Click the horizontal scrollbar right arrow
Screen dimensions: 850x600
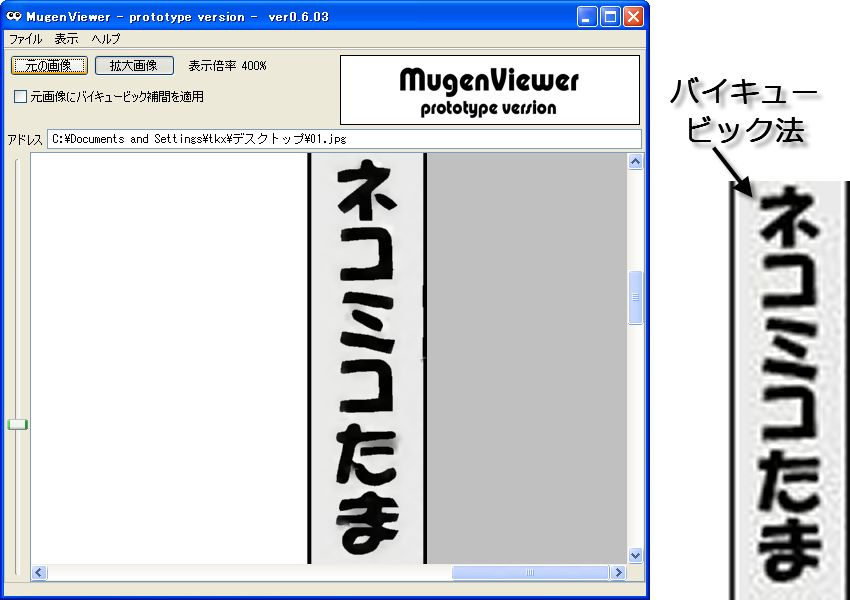click(x=618, y=572)
